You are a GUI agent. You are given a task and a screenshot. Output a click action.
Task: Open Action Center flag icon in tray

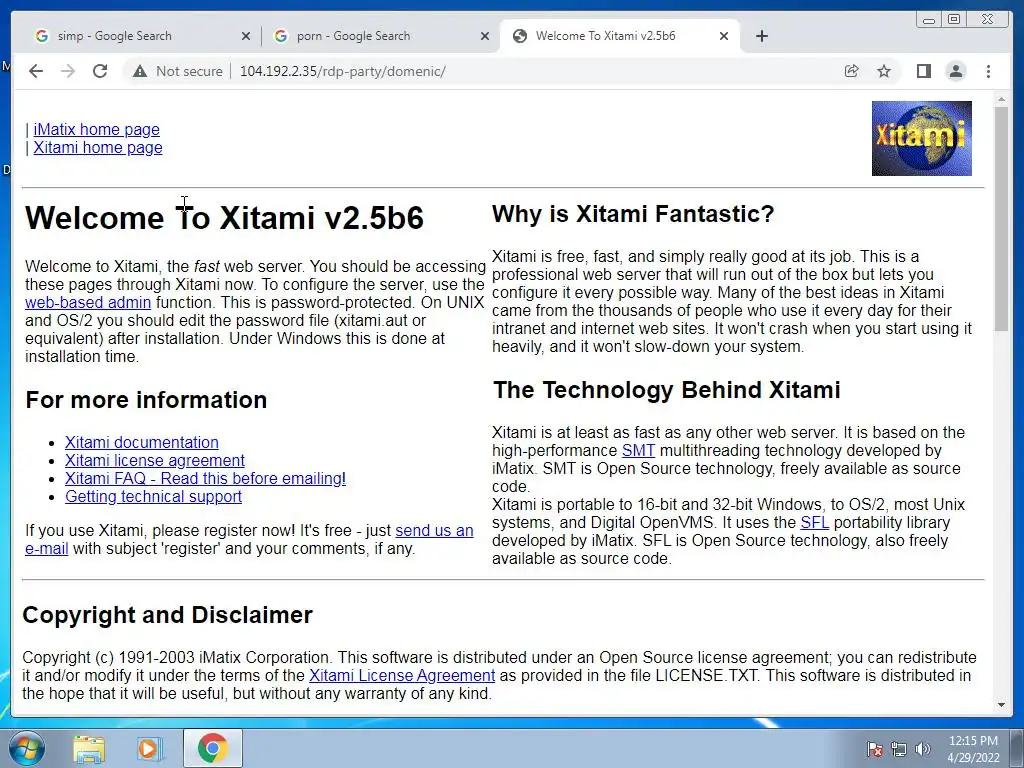click(874, 749)
